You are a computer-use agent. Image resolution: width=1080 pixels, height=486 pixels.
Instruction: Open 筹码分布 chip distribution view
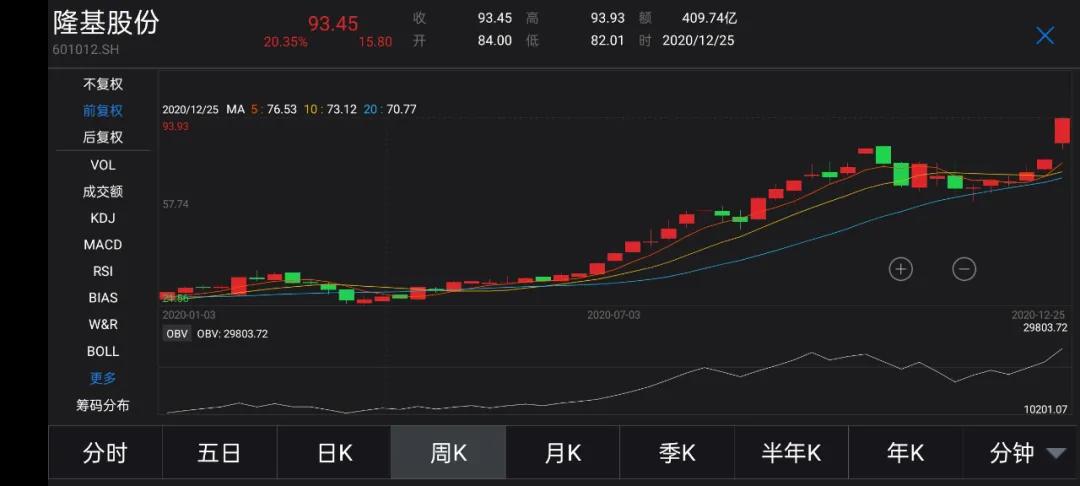(x=103, y=405)
